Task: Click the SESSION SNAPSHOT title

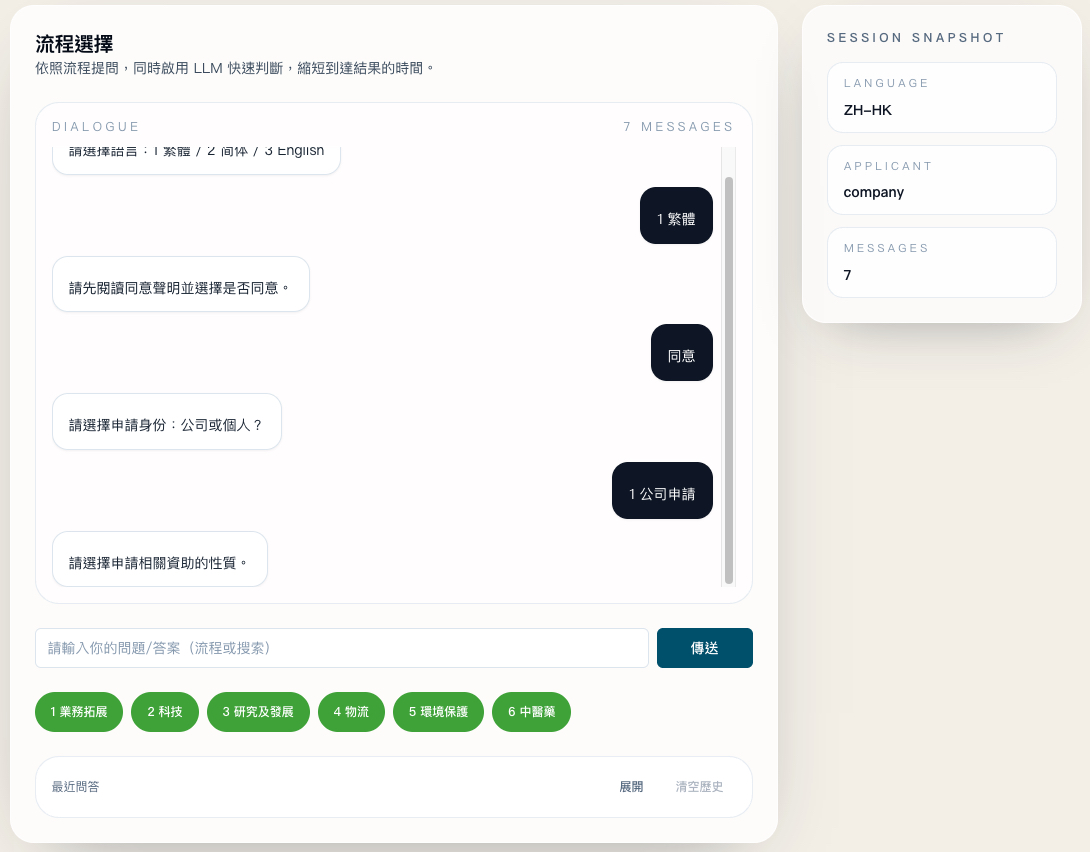Action: click(x=916, y=38)
